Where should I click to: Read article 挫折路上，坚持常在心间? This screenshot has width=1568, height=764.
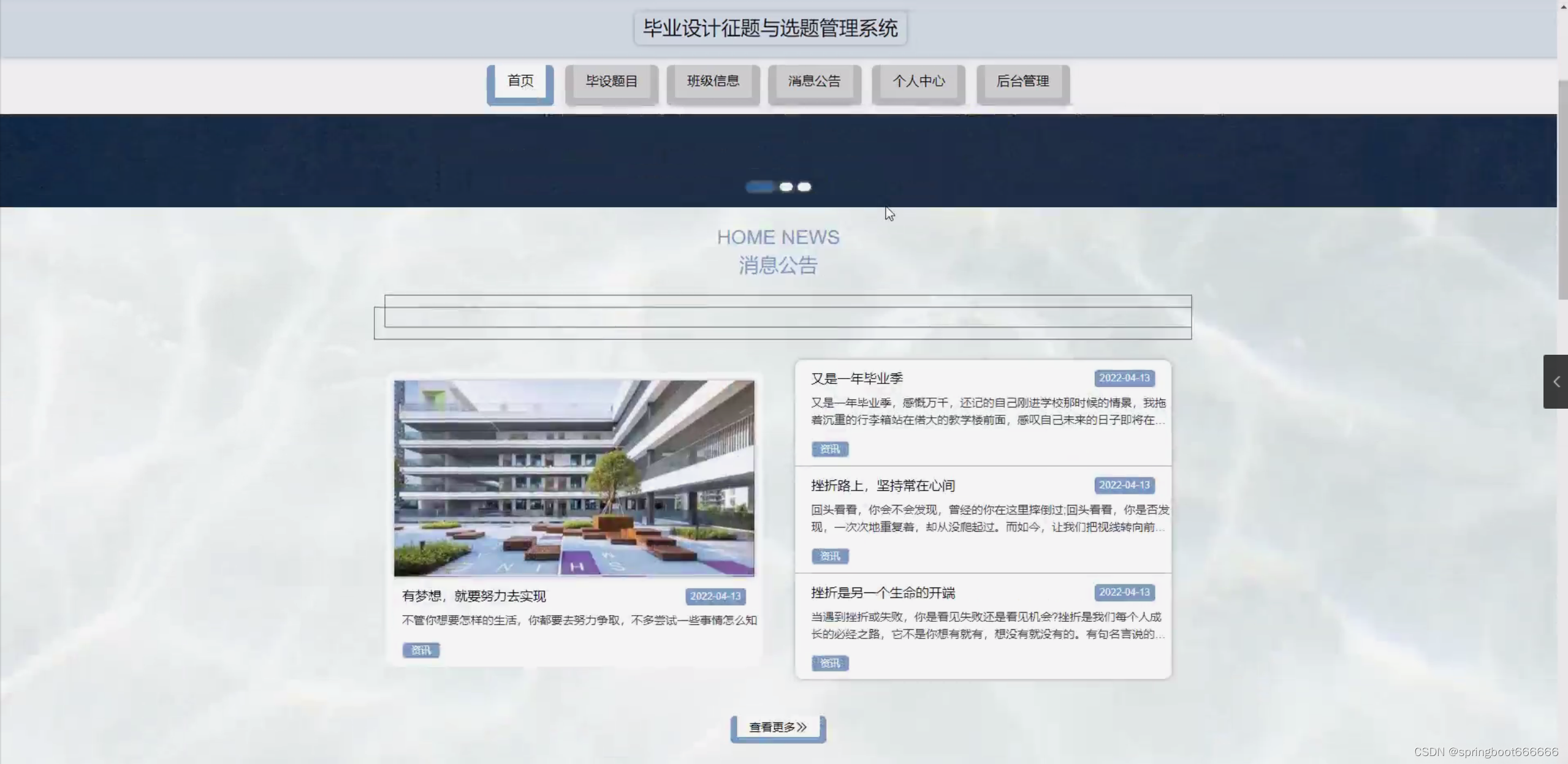pyautogui.click(x=883, y=486)
